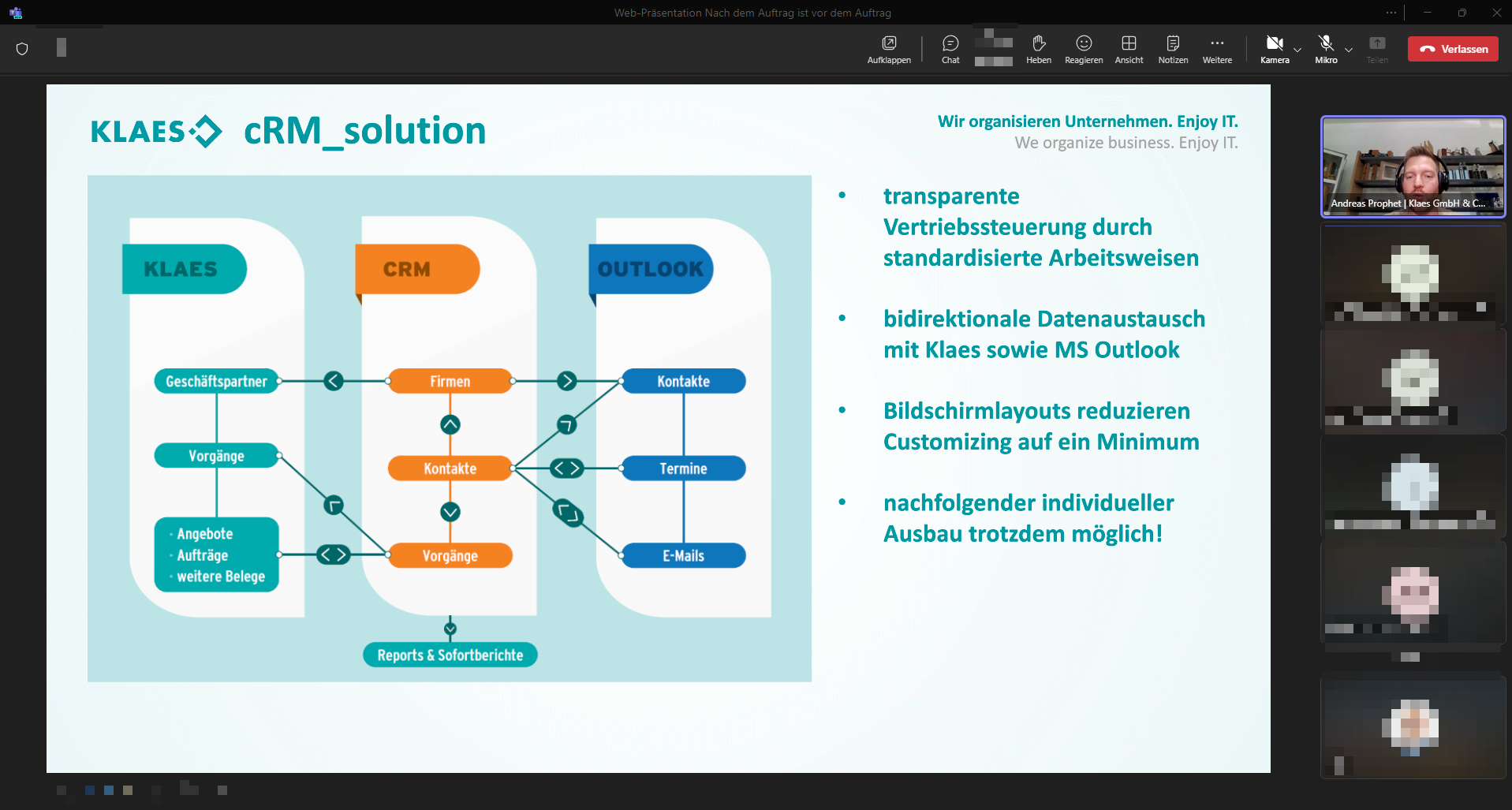Screen dimensions: 1512x810
Task: Open the title bar three-dots menu
Action: tap(1391, 13)
